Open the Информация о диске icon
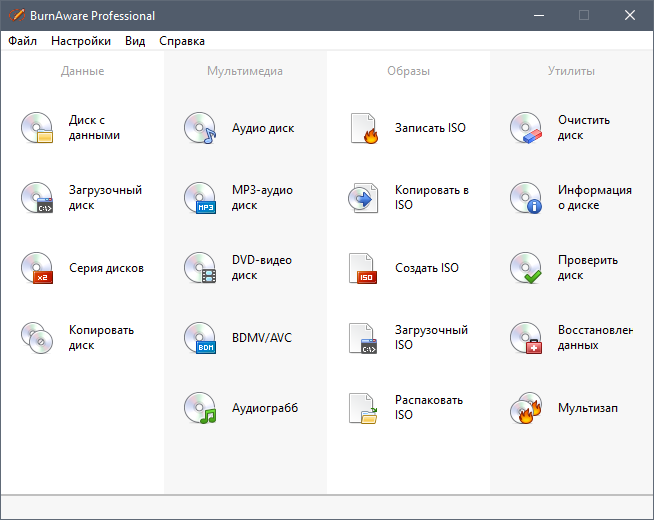 click(526, 198)
